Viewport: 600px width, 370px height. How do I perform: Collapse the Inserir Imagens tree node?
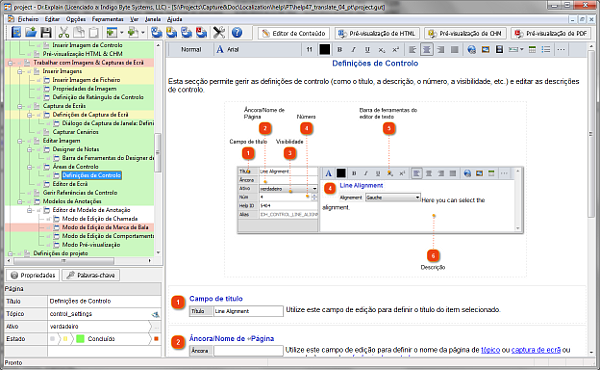click(20, 72)
